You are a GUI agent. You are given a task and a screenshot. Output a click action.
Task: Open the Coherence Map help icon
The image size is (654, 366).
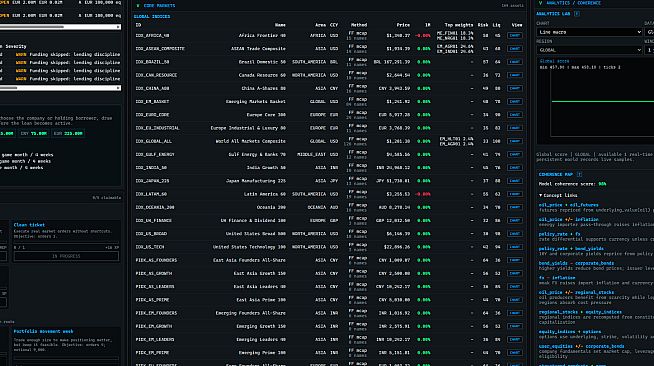click(x=579, y=174)
